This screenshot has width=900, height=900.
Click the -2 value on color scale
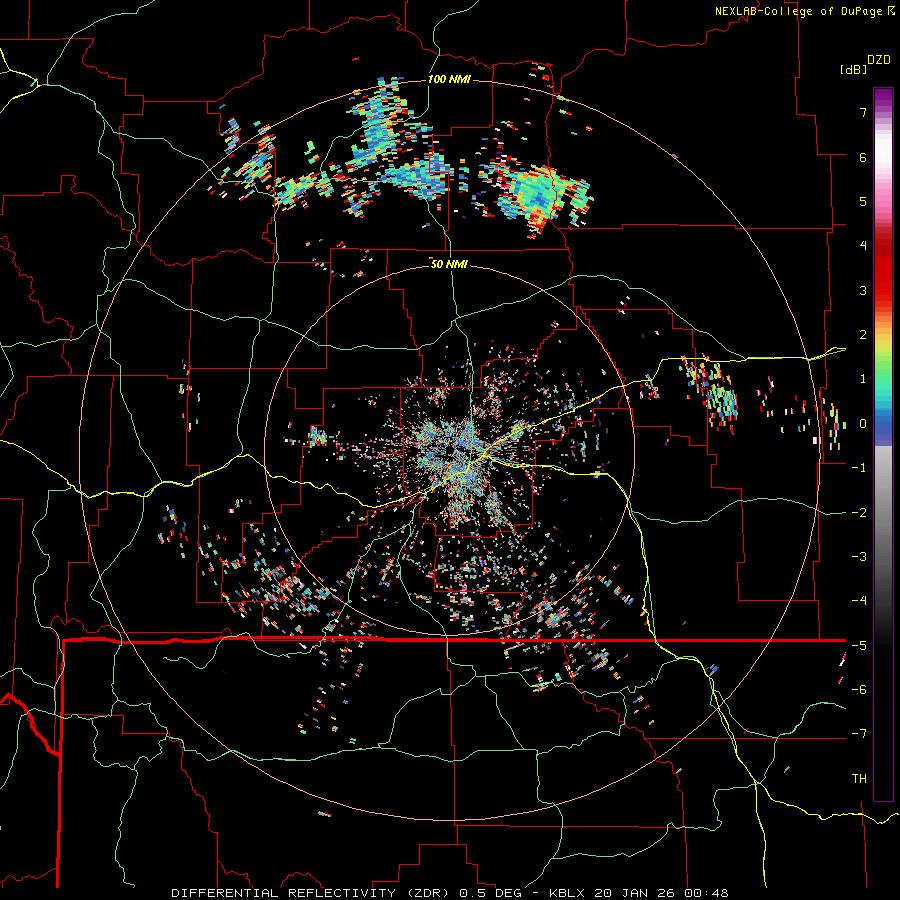point(859,513)
